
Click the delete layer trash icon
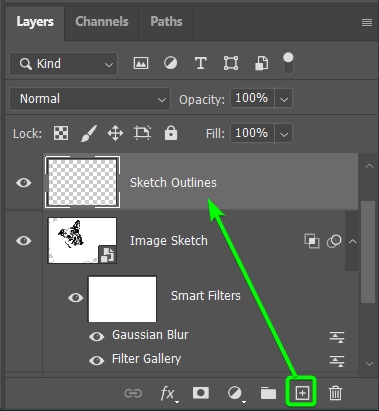coord(335,393)
